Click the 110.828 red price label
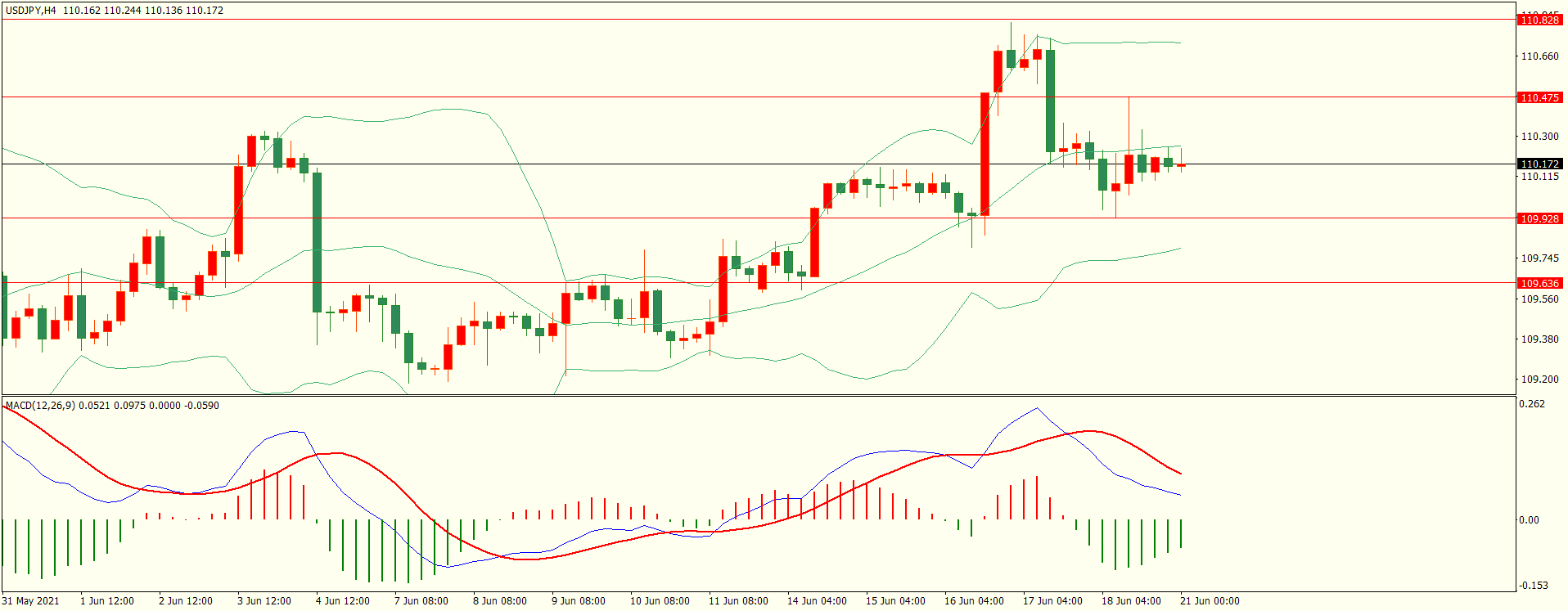The image size is (1568, 611). point(1539,20)
